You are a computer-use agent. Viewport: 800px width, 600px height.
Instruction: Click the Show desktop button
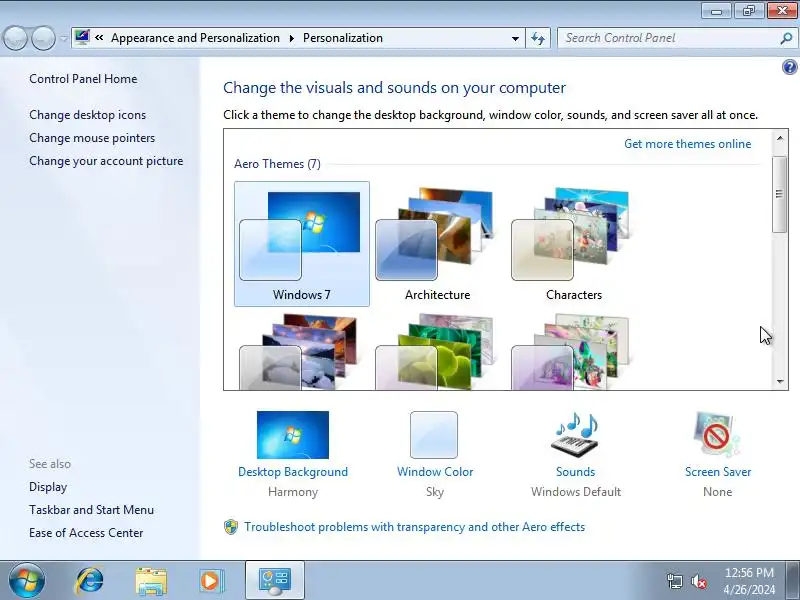tap(792, 580)
